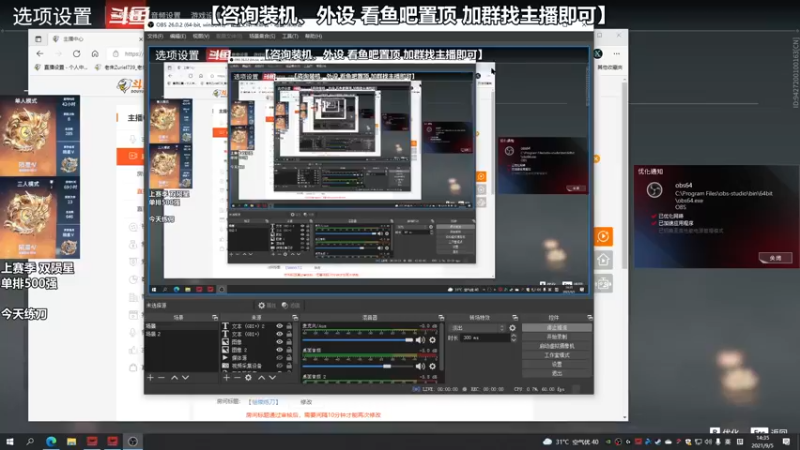Open 编辑(E) menu in OBS
This screenshot has width=800, height=450.
point(178,36)
